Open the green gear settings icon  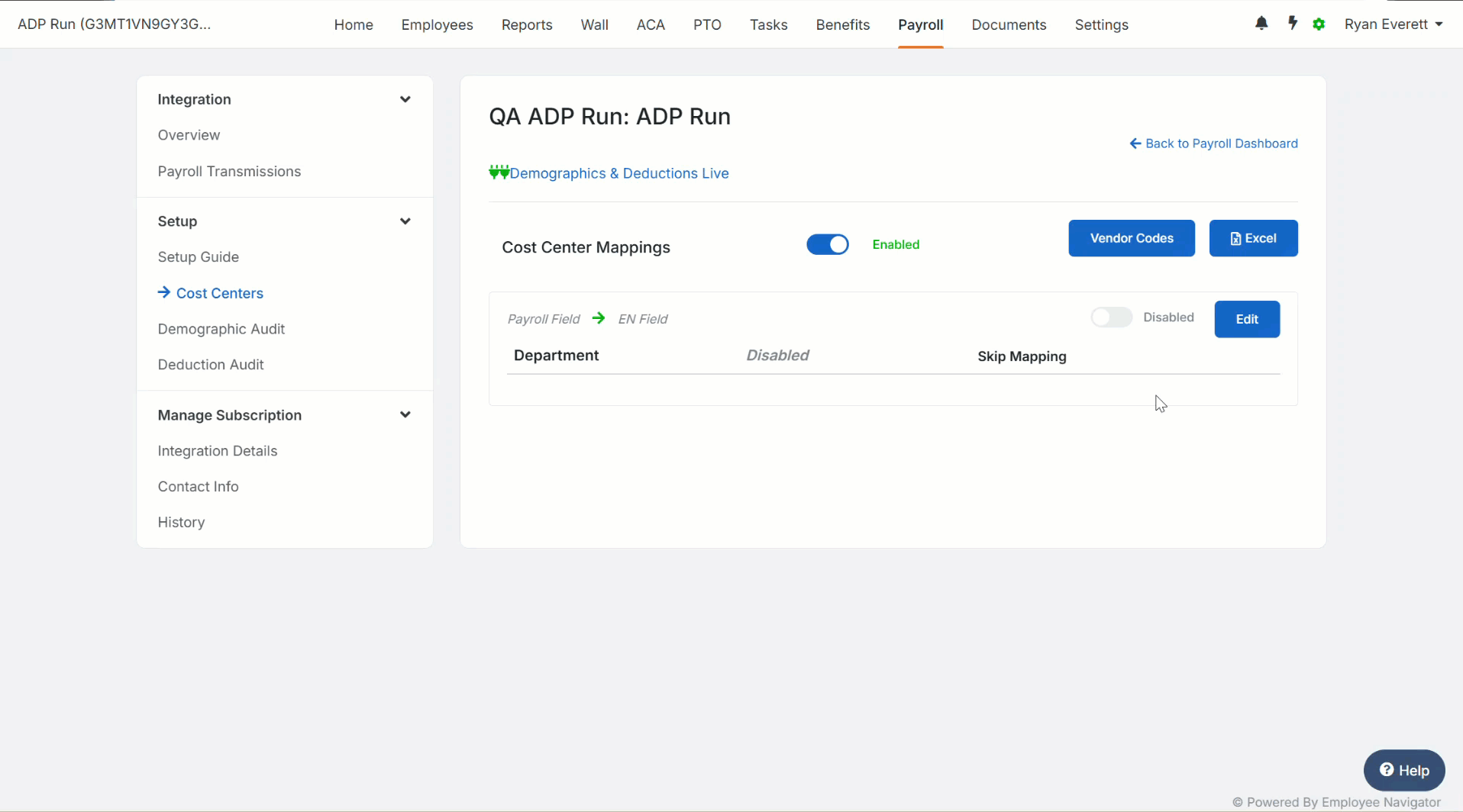(1319, 24)
